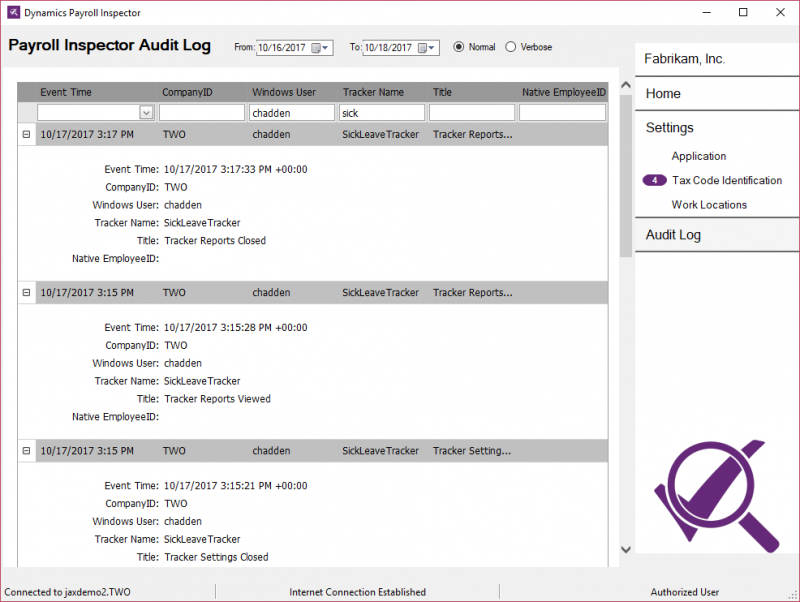
Task: Collapse the 3:15 PM Tracker Setting row
Action: pos(27,451)
